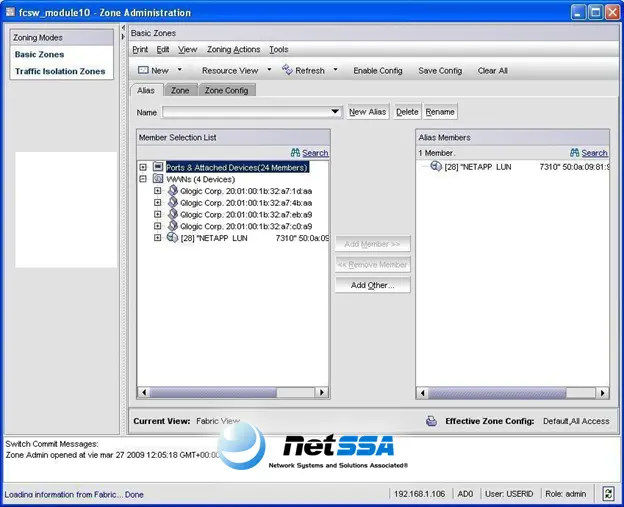
Task: Click the Add Other... button
Action: pos(372,285)
